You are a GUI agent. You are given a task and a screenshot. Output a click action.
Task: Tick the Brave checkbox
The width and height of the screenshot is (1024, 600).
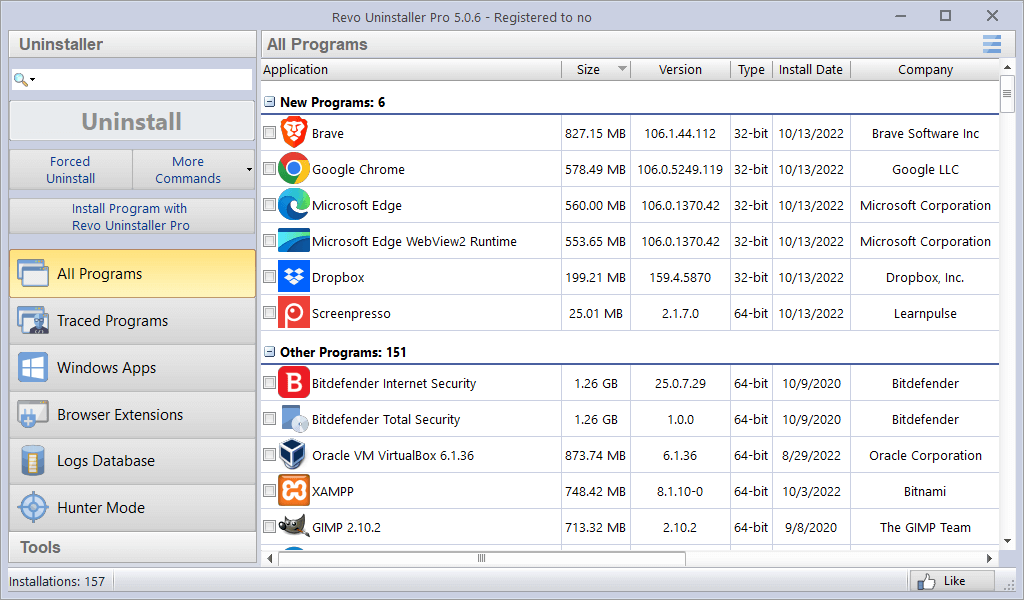[269, 133]
